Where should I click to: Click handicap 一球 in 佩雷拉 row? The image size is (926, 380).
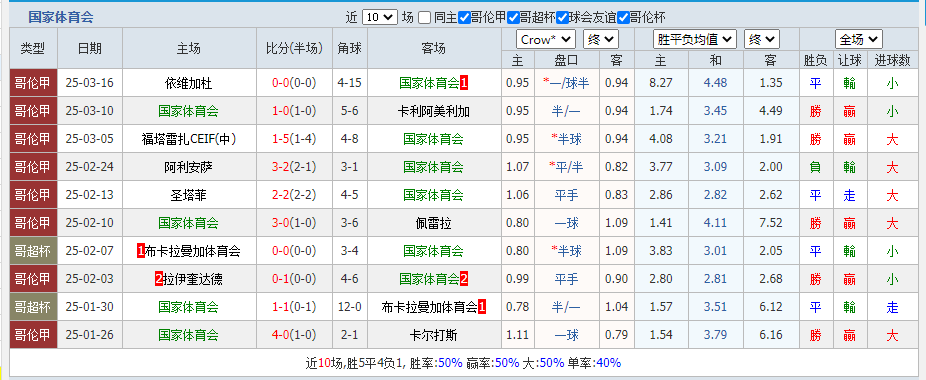click(x=566, y=223)
